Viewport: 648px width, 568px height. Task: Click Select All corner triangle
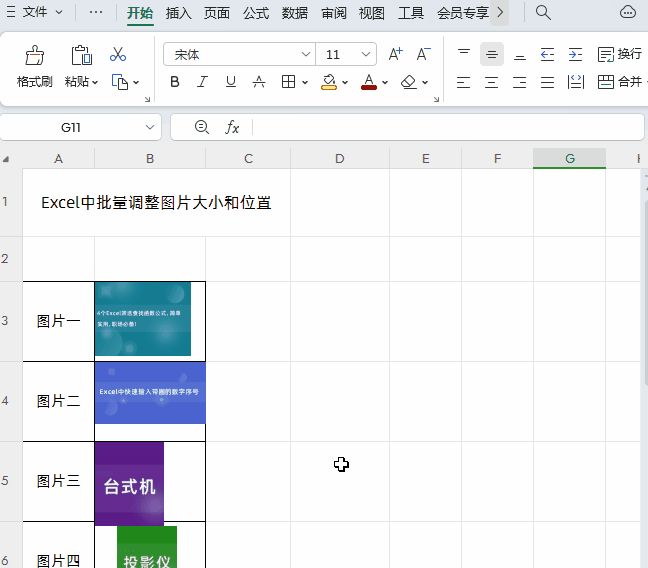[6, 159]
